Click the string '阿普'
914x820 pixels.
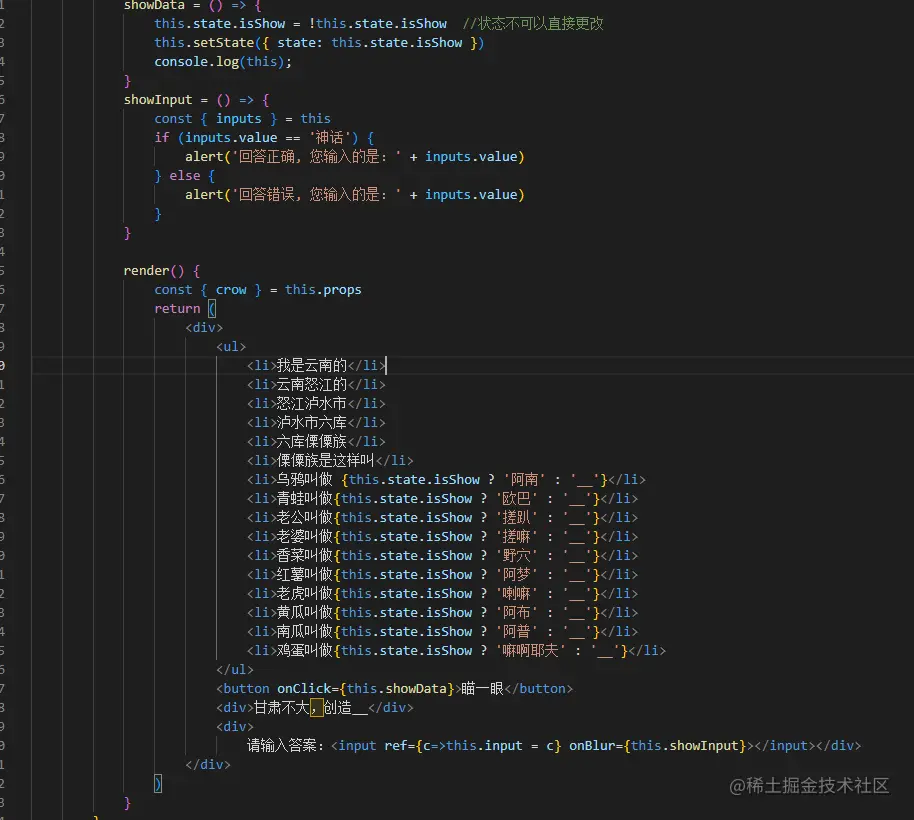point(516,632)
